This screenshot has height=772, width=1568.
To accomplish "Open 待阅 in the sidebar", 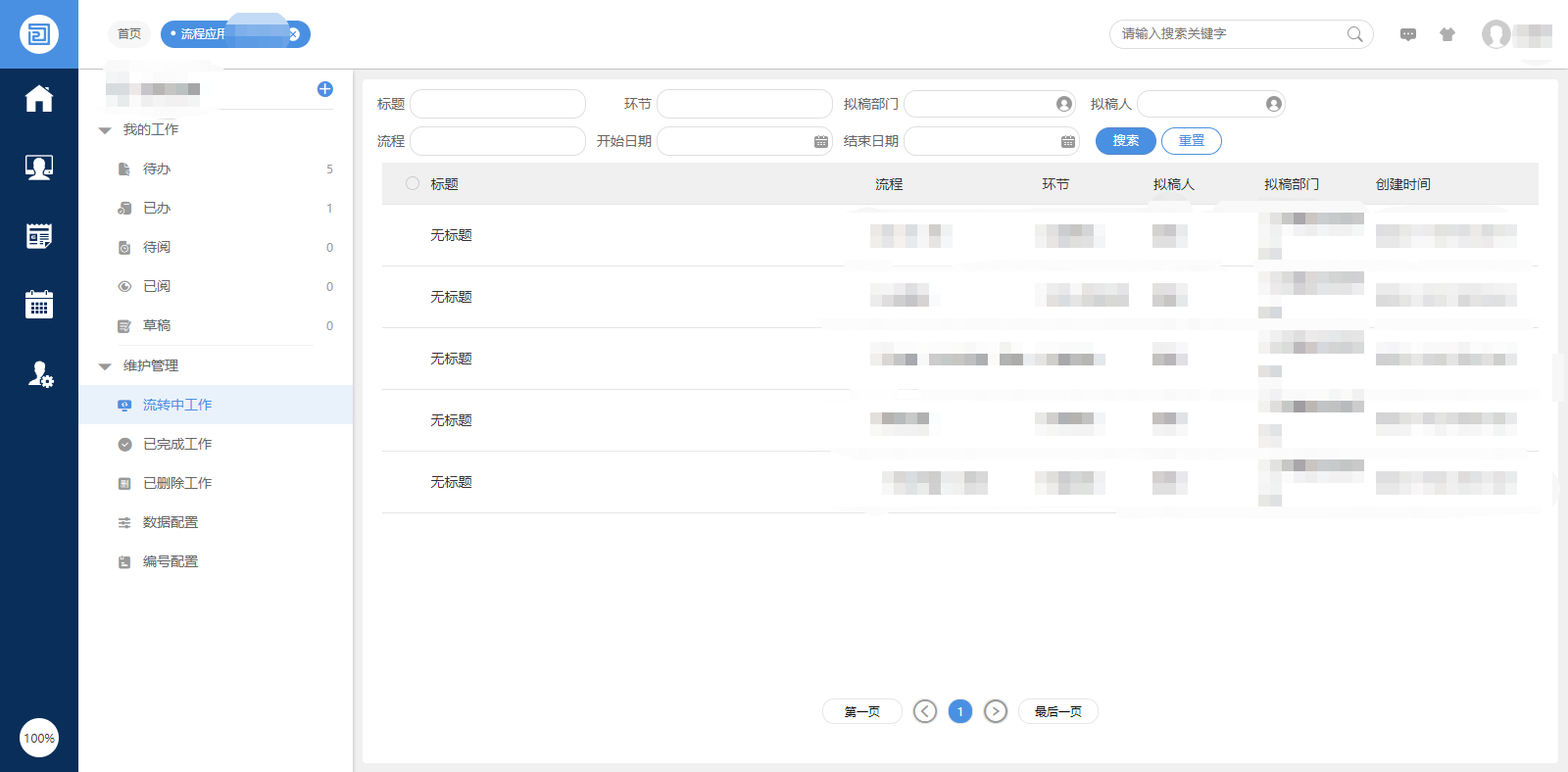I will (x=216, y=248).
